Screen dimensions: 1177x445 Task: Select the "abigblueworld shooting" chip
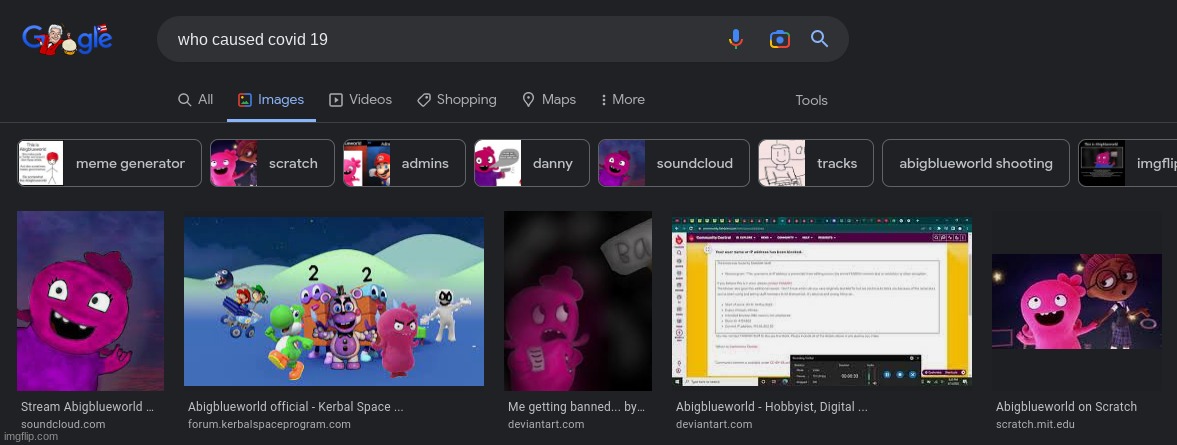pos(975,163)
